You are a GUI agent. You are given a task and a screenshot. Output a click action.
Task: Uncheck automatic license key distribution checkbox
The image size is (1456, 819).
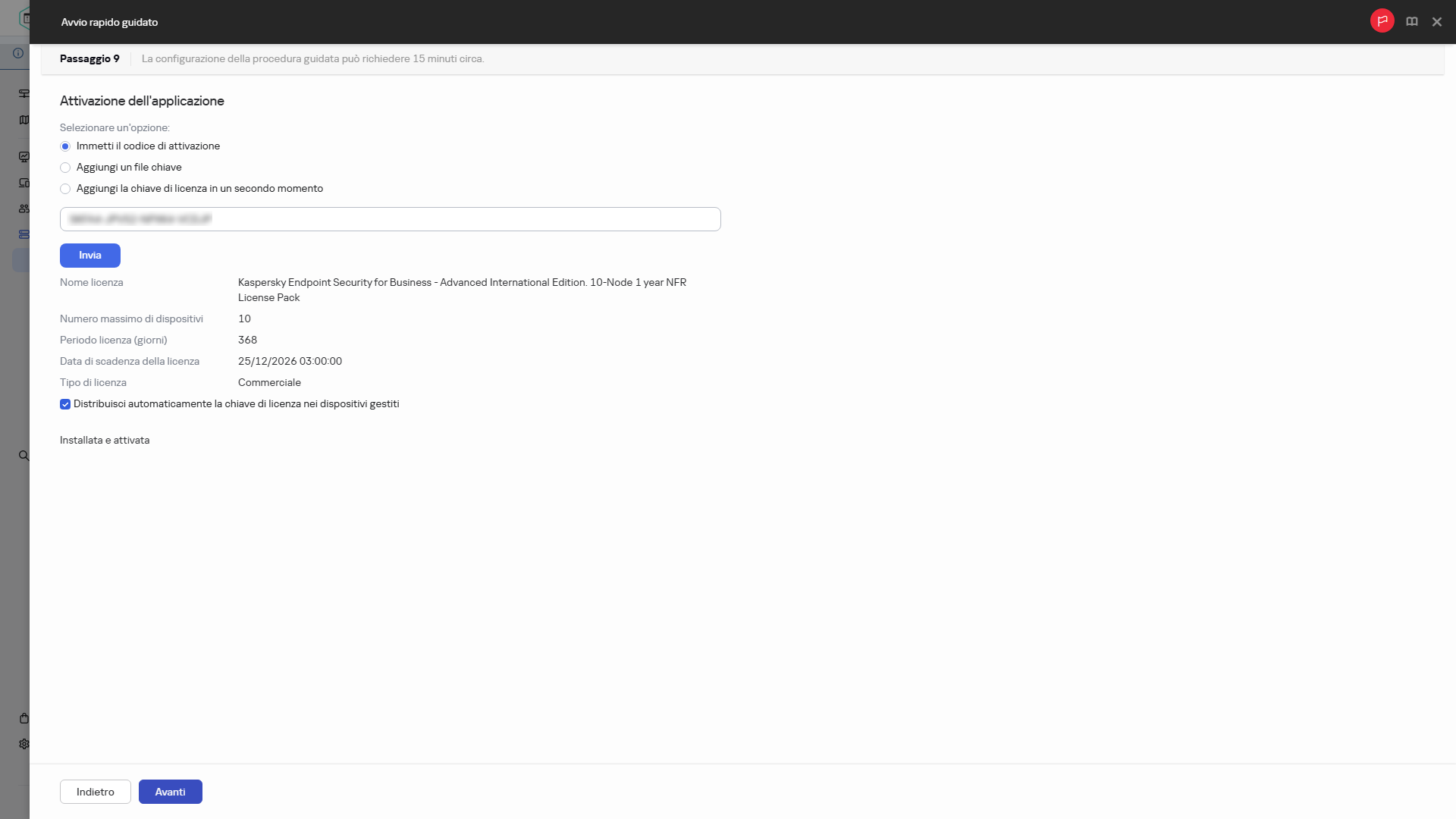65,404
